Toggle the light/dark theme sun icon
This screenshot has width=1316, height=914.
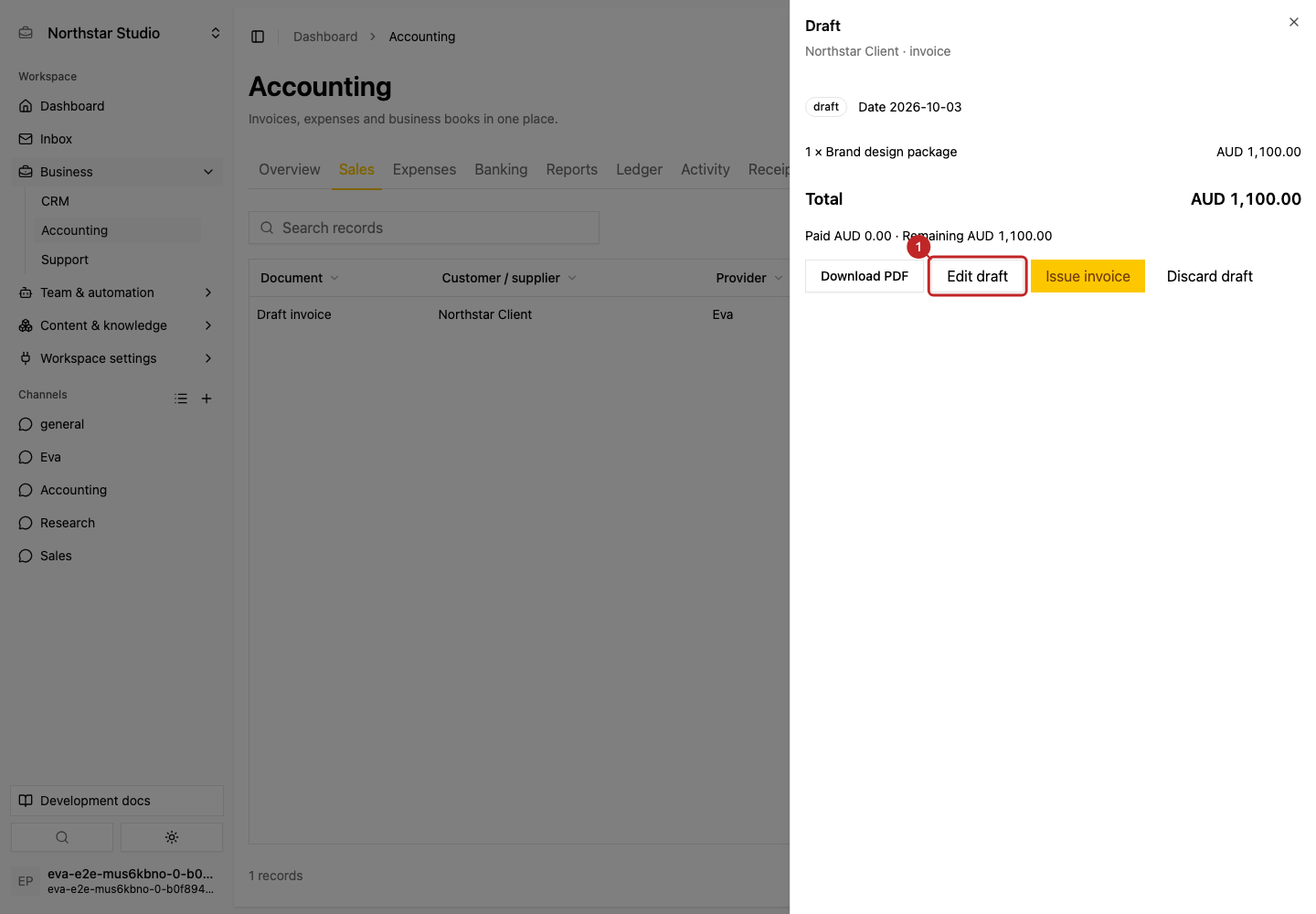(172, 837)
